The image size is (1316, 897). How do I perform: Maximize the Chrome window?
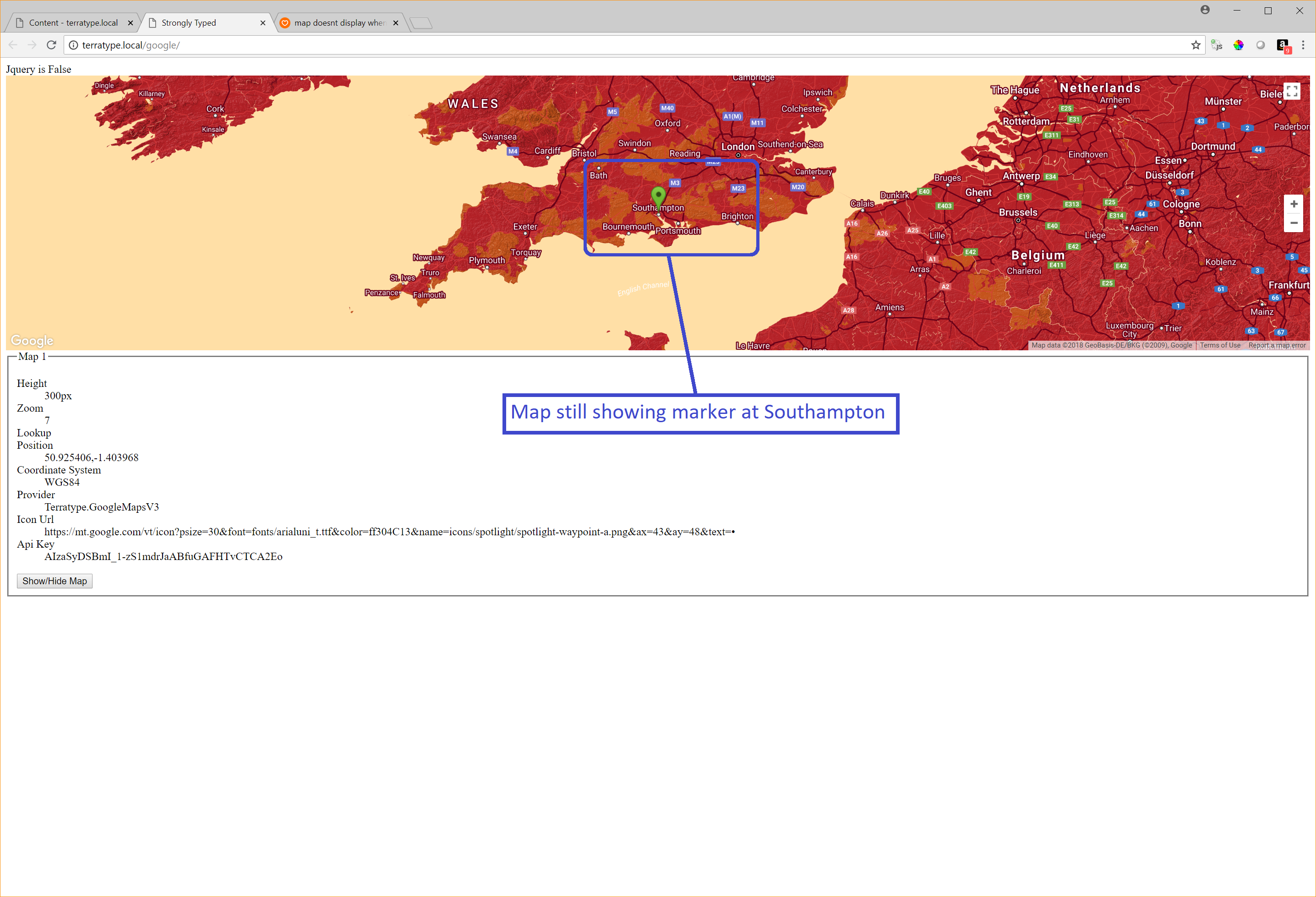[x=1268, y=10]
